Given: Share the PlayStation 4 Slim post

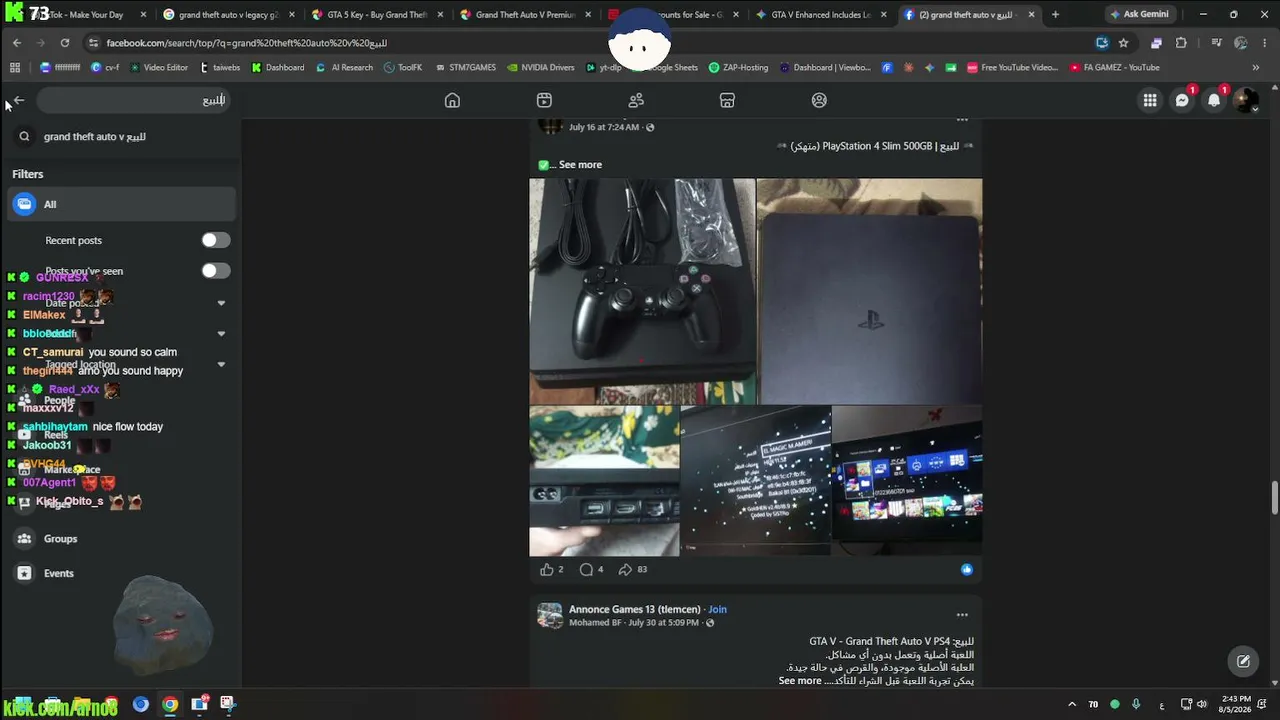Looking at the screenshot, I should point(625,569).
